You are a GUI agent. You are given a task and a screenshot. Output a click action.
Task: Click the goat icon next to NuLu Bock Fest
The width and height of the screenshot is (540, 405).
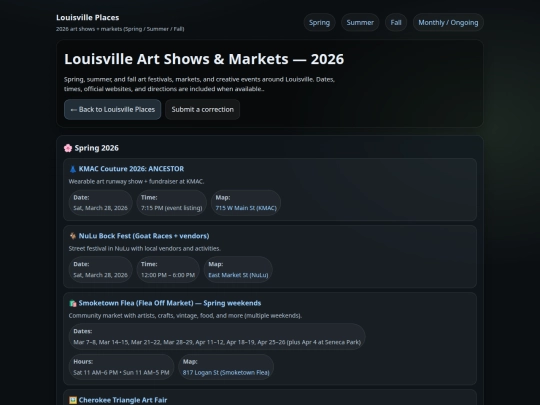click(x=73, y=236)
